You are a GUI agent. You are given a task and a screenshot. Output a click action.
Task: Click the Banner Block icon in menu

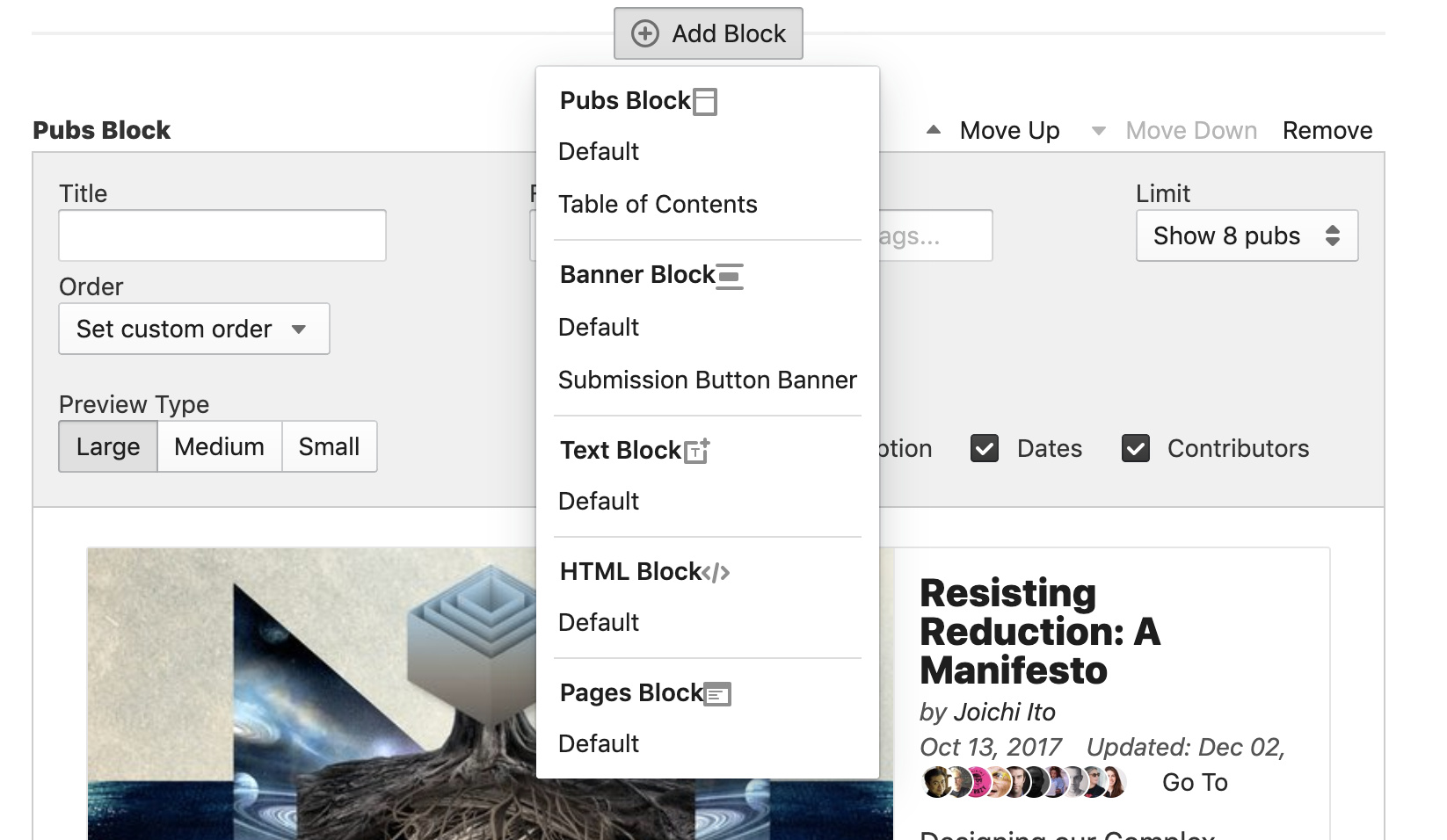point(730,276)
